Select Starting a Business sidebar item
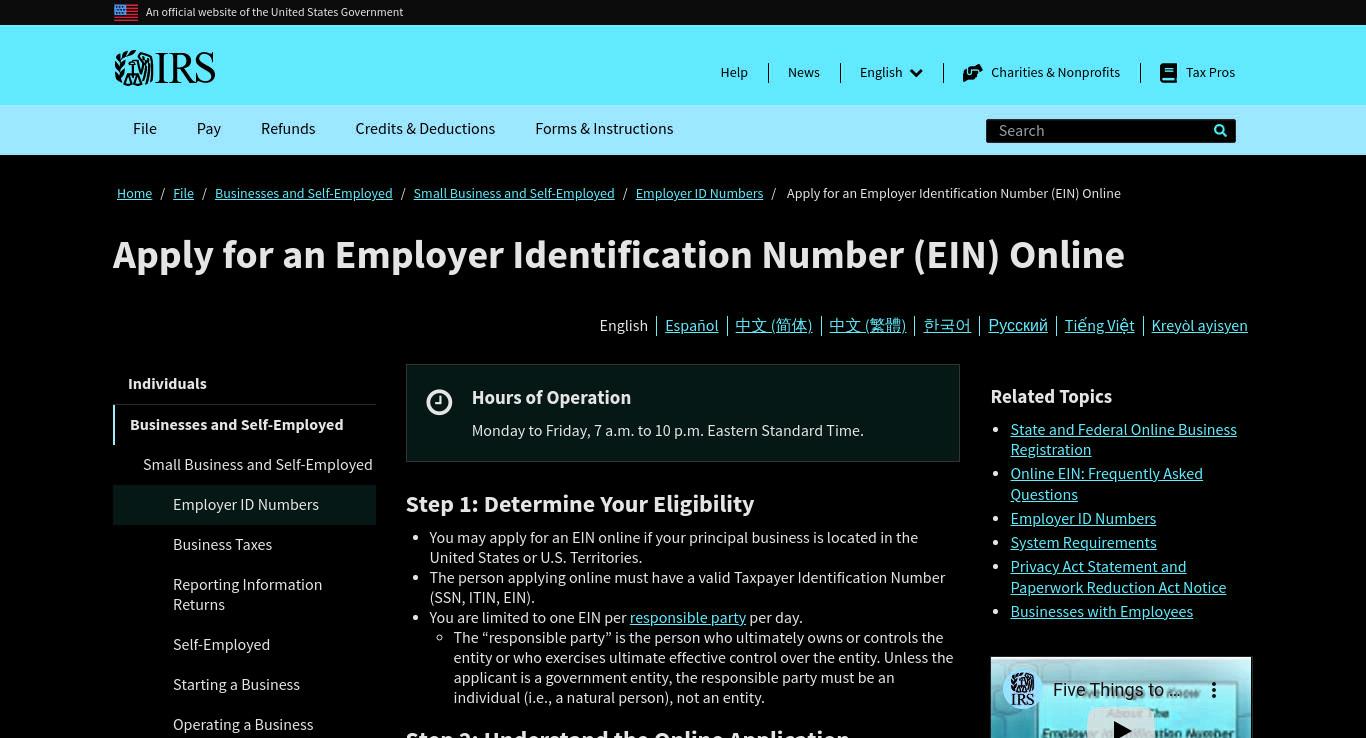The height and width of the screenshot is (738, 1366). [x=236, y=685]
